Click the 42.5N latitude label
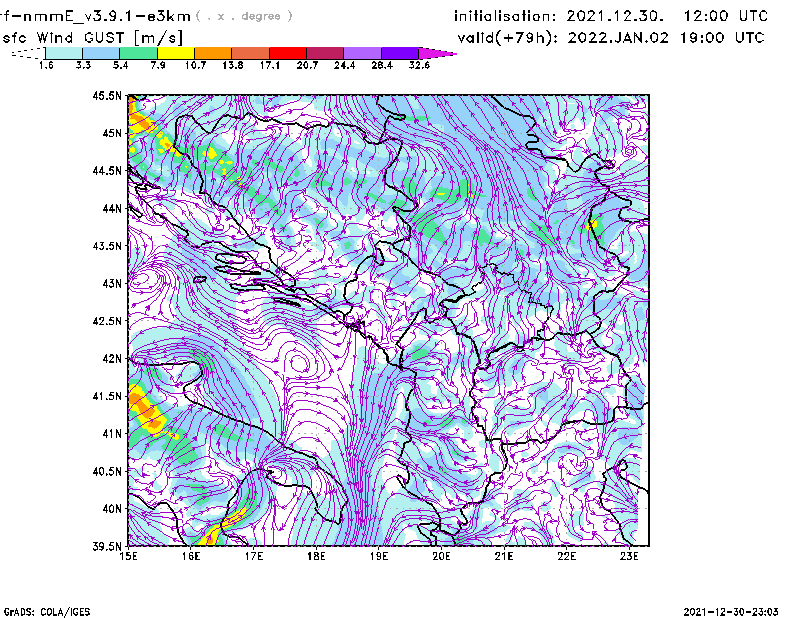 click(107, 321)
